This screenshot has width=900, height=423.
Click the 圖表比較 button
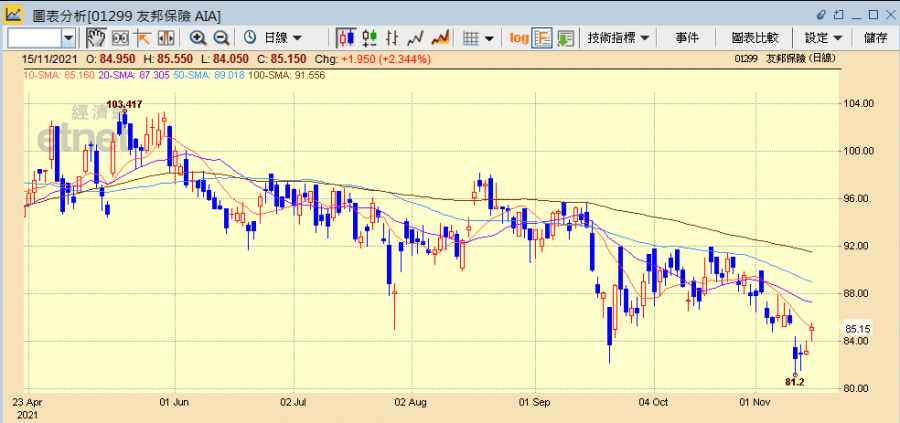tap(755, 37)
